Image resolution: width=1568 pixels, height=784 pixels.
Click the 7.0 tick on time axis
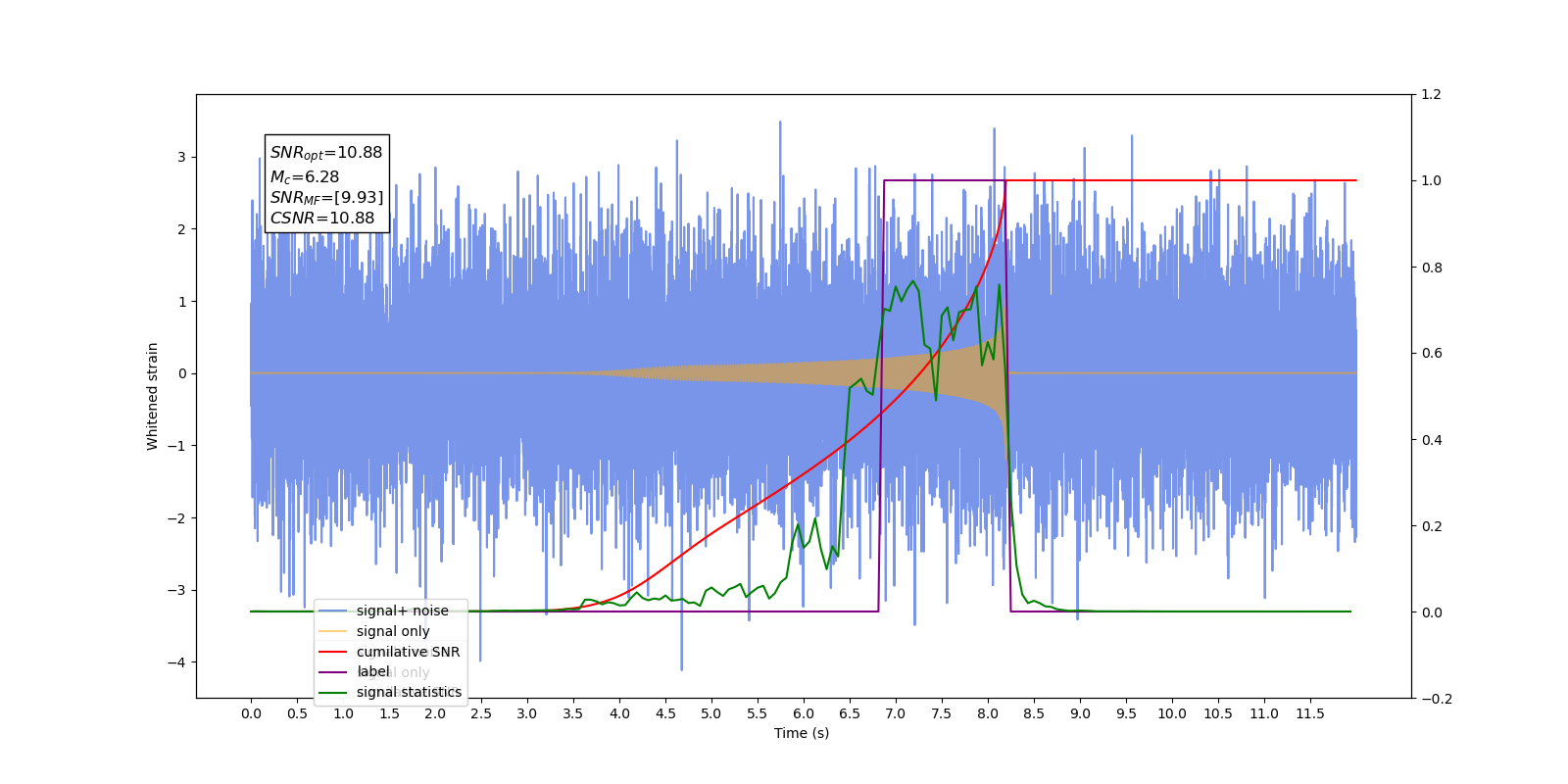896,713
